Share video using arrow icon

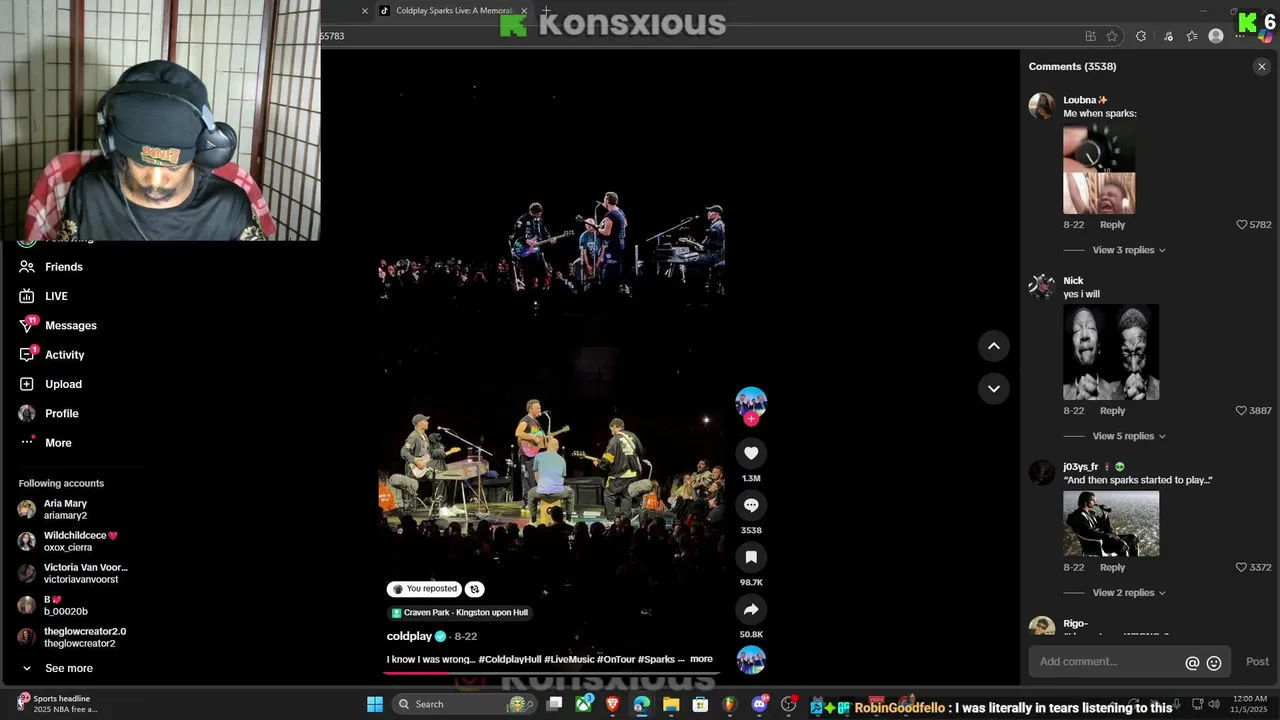751,609
